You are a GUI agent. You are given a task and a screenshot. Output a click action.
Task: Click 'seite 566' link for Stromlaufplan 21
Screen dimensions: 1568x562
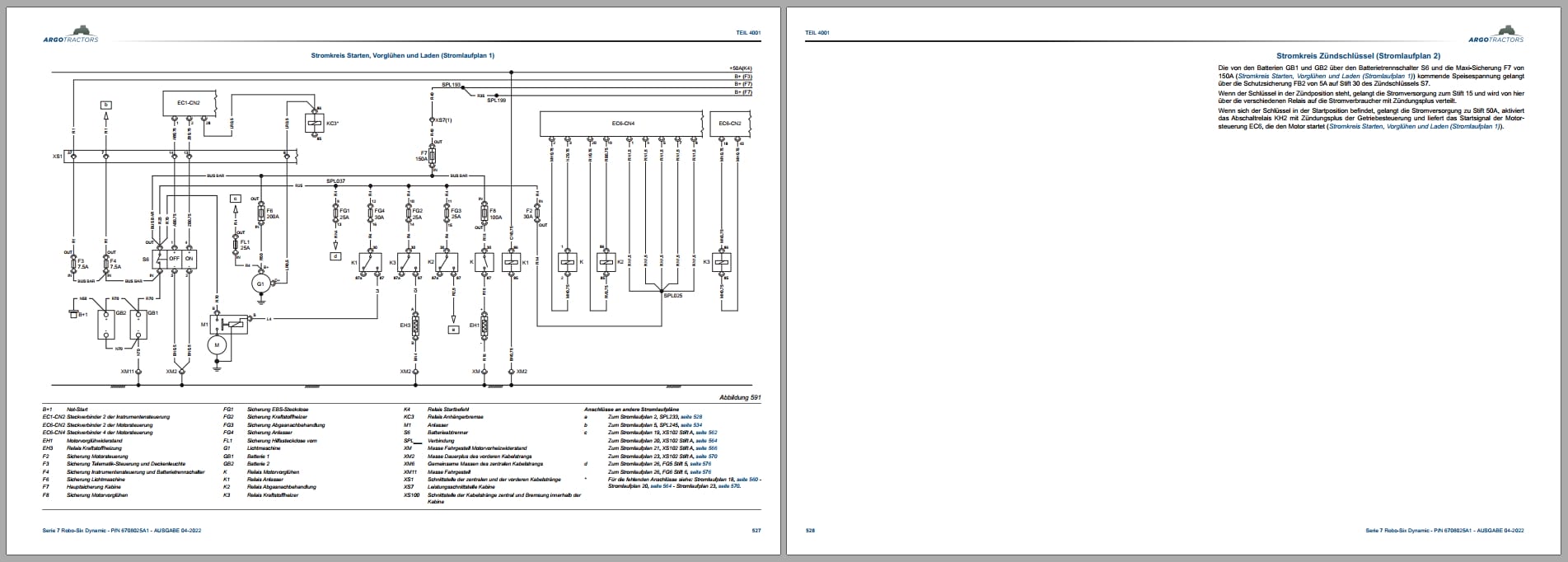pyautogui.click(x=706, y=448)
